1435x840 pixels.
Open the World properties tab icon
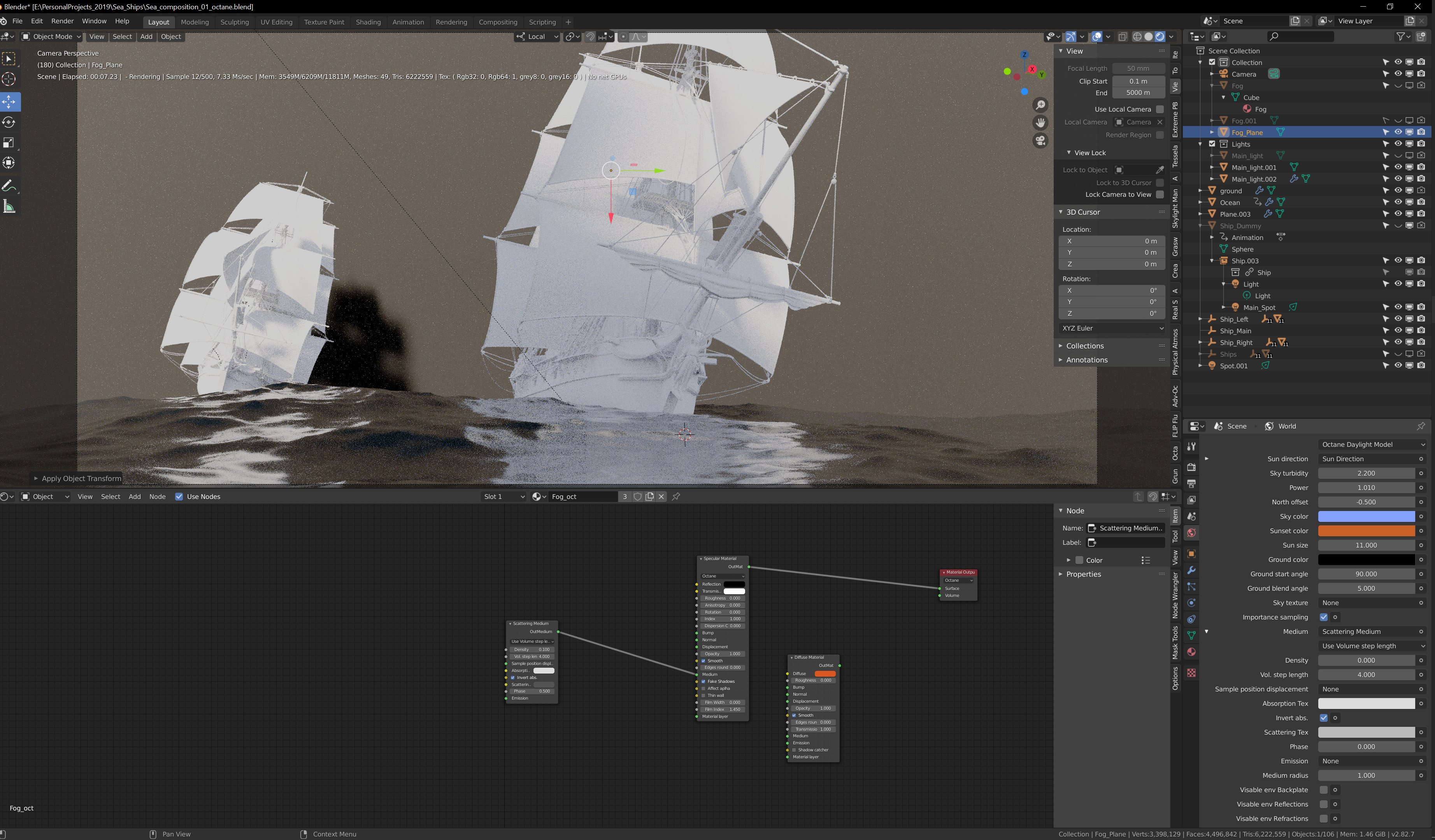1191,533
